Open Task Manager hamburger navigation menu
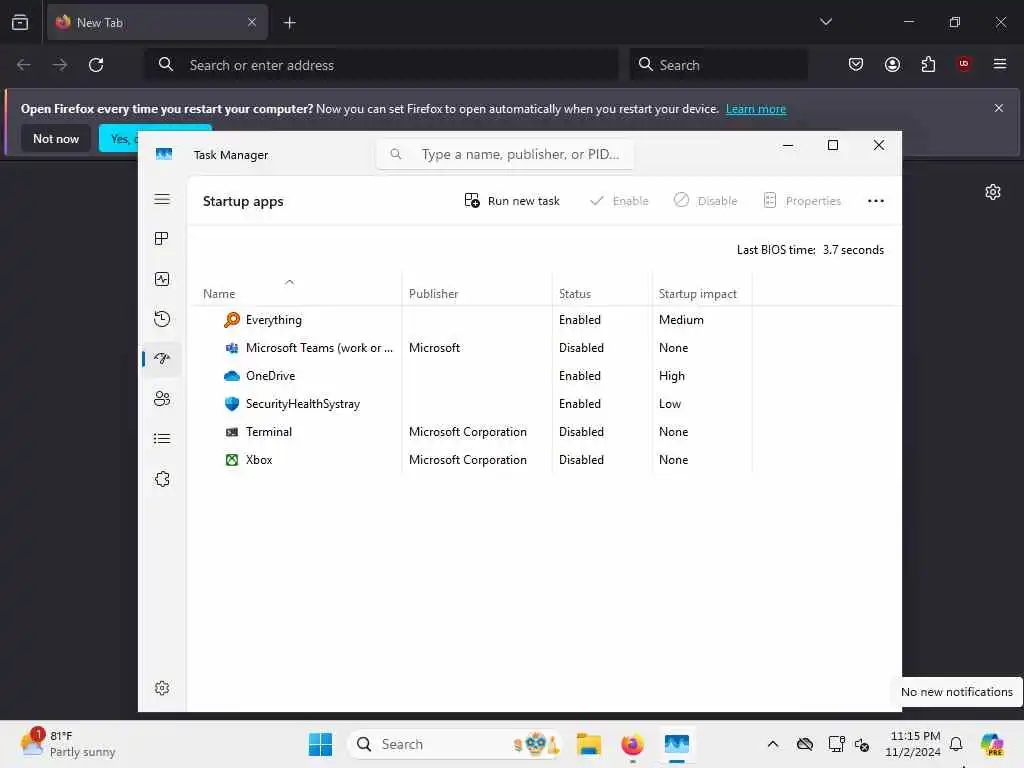 (162, 199)
